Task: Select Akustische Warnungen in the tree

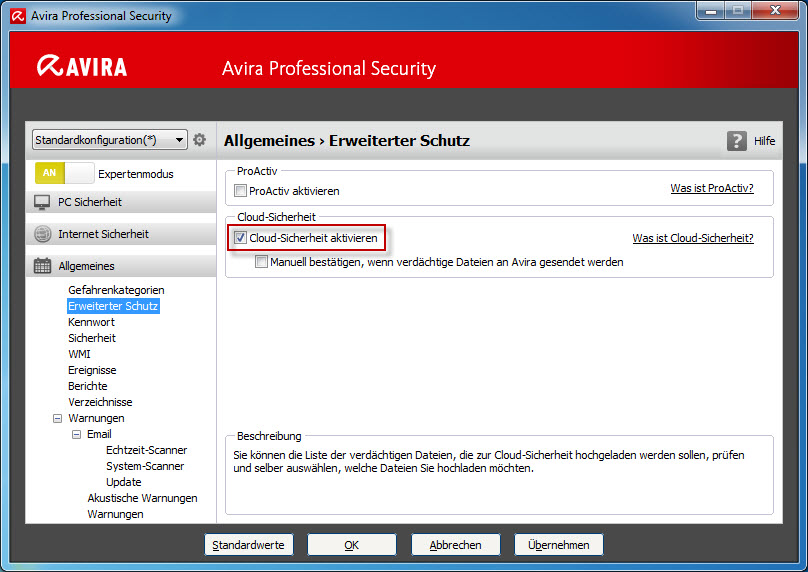Action: [142, 498]
